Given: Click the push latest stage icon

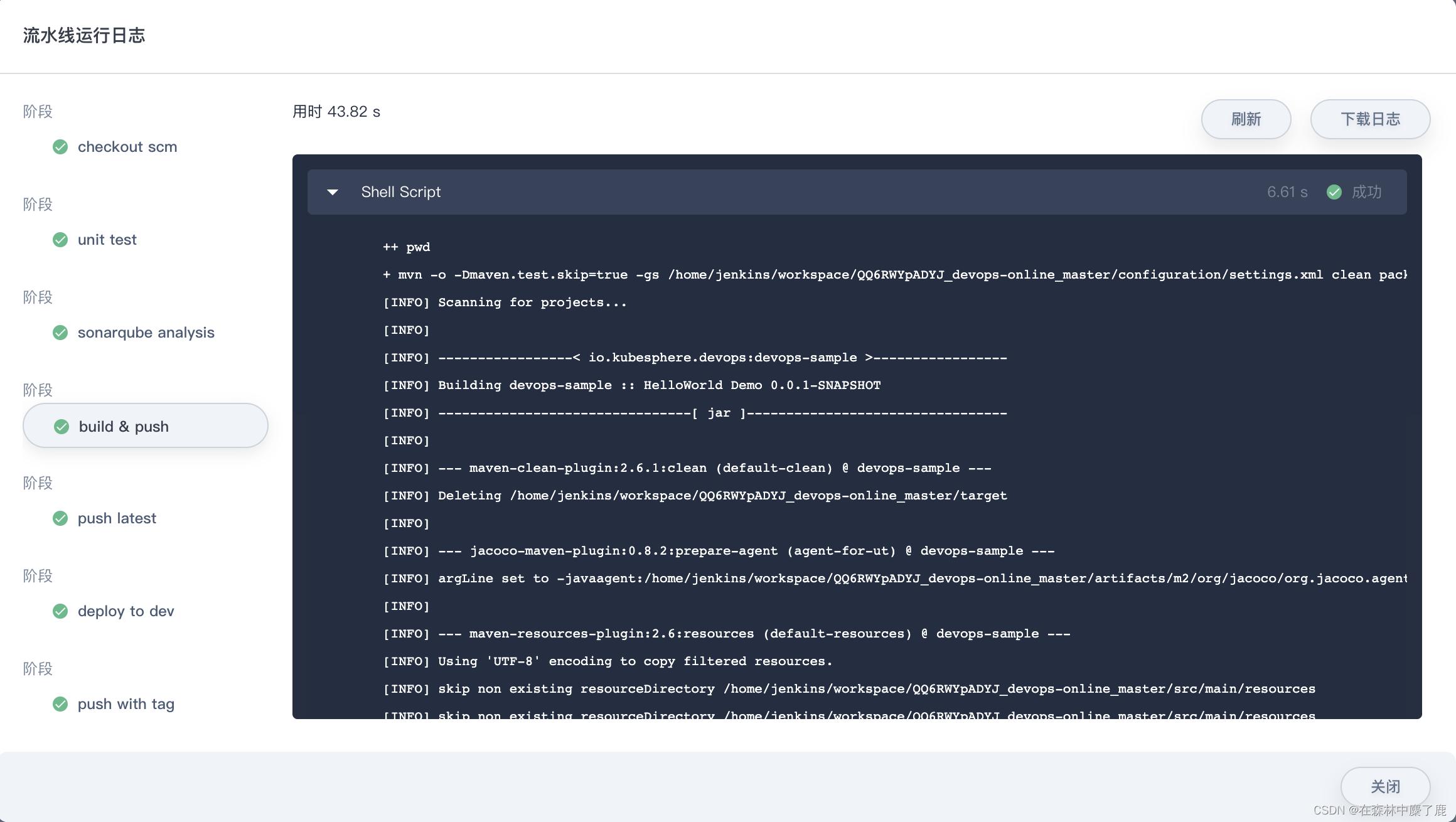Looking at the screenshot, I should point(62,518).
